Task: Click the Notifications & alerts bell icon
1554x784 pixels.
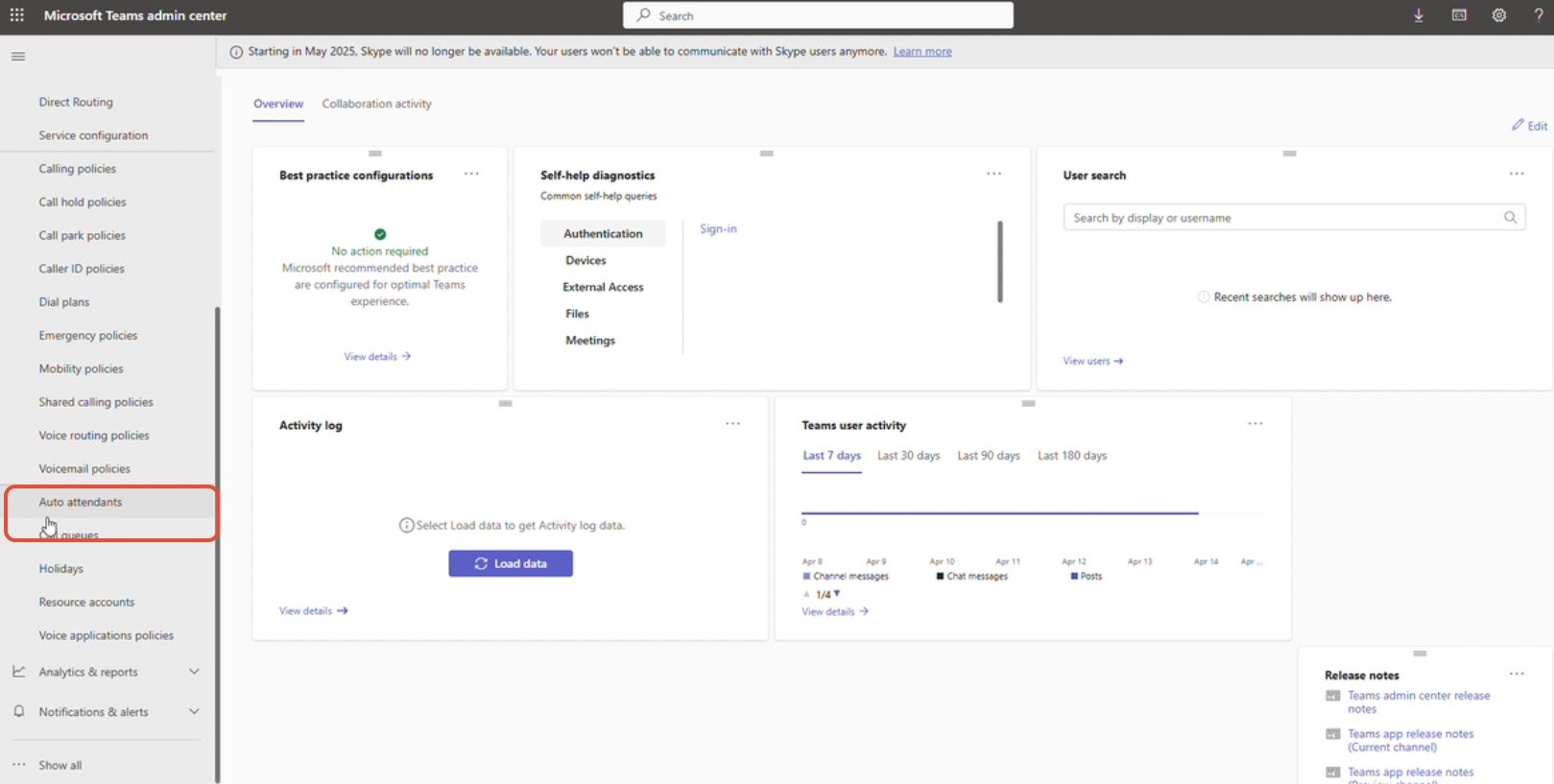Action: tap(19, 711)
